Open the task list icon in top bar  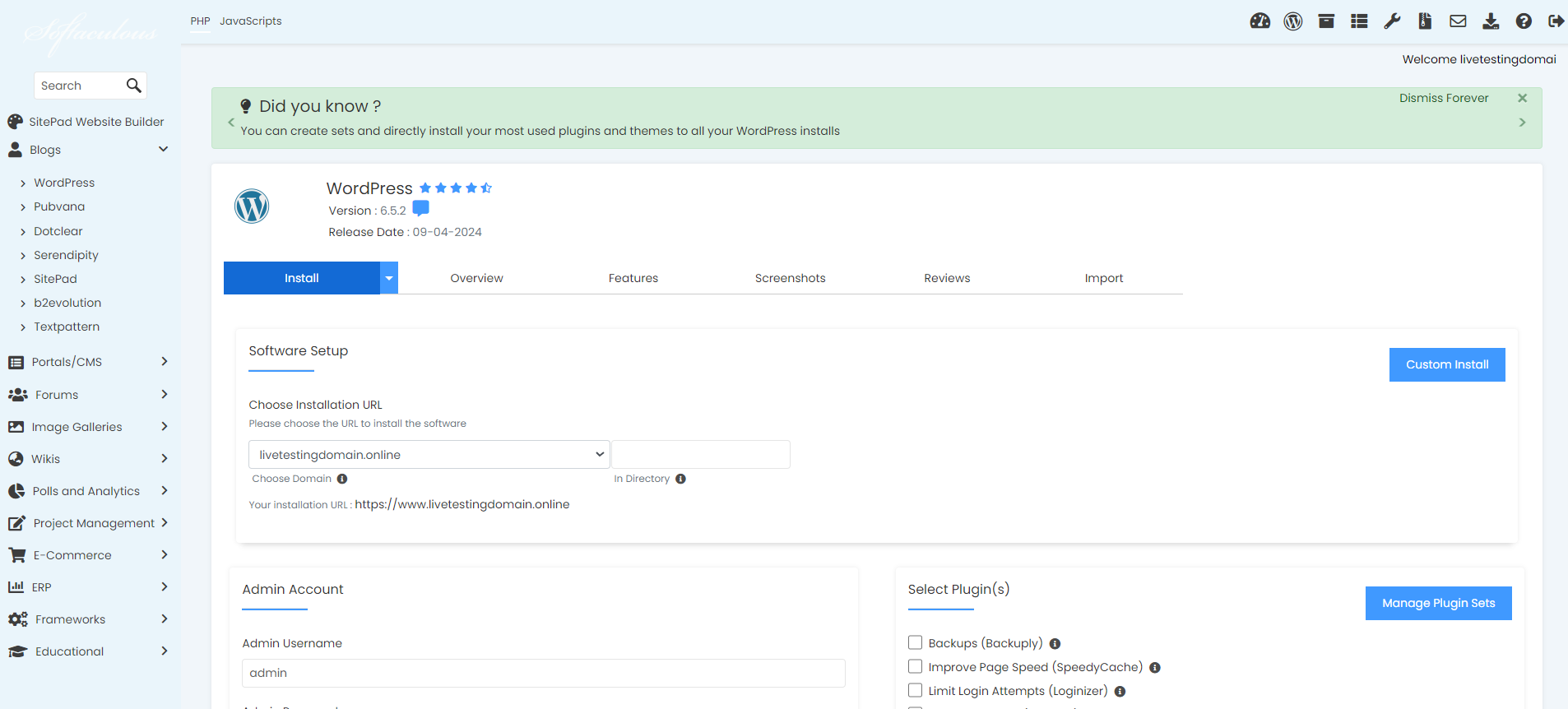pyautogui.click(x=1359, y=21)
